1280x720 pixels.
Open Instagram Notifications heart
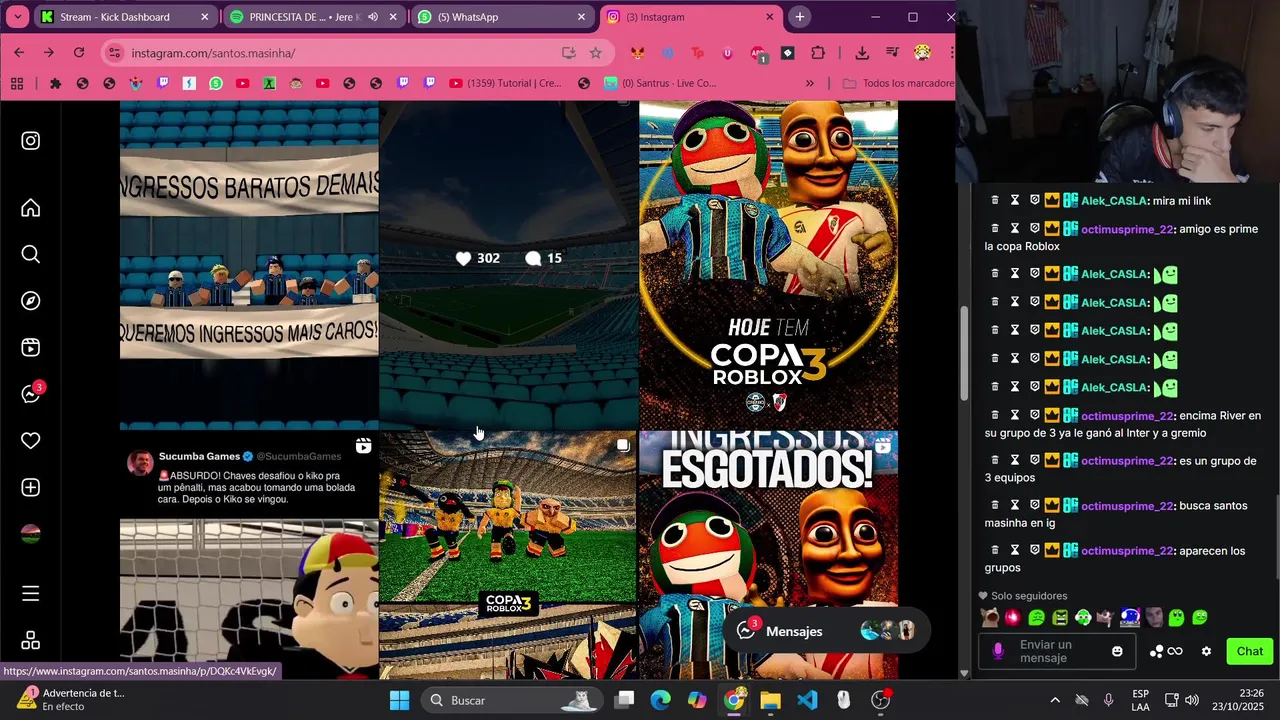tap(31, 441)
